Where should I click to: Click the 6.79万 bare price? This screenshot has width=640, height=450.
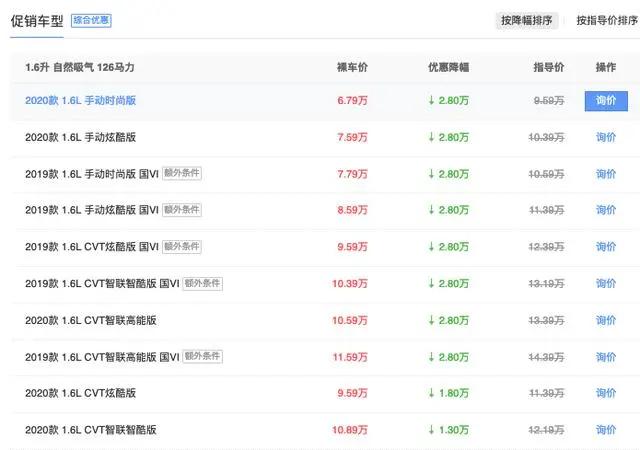tap(352, 100)
